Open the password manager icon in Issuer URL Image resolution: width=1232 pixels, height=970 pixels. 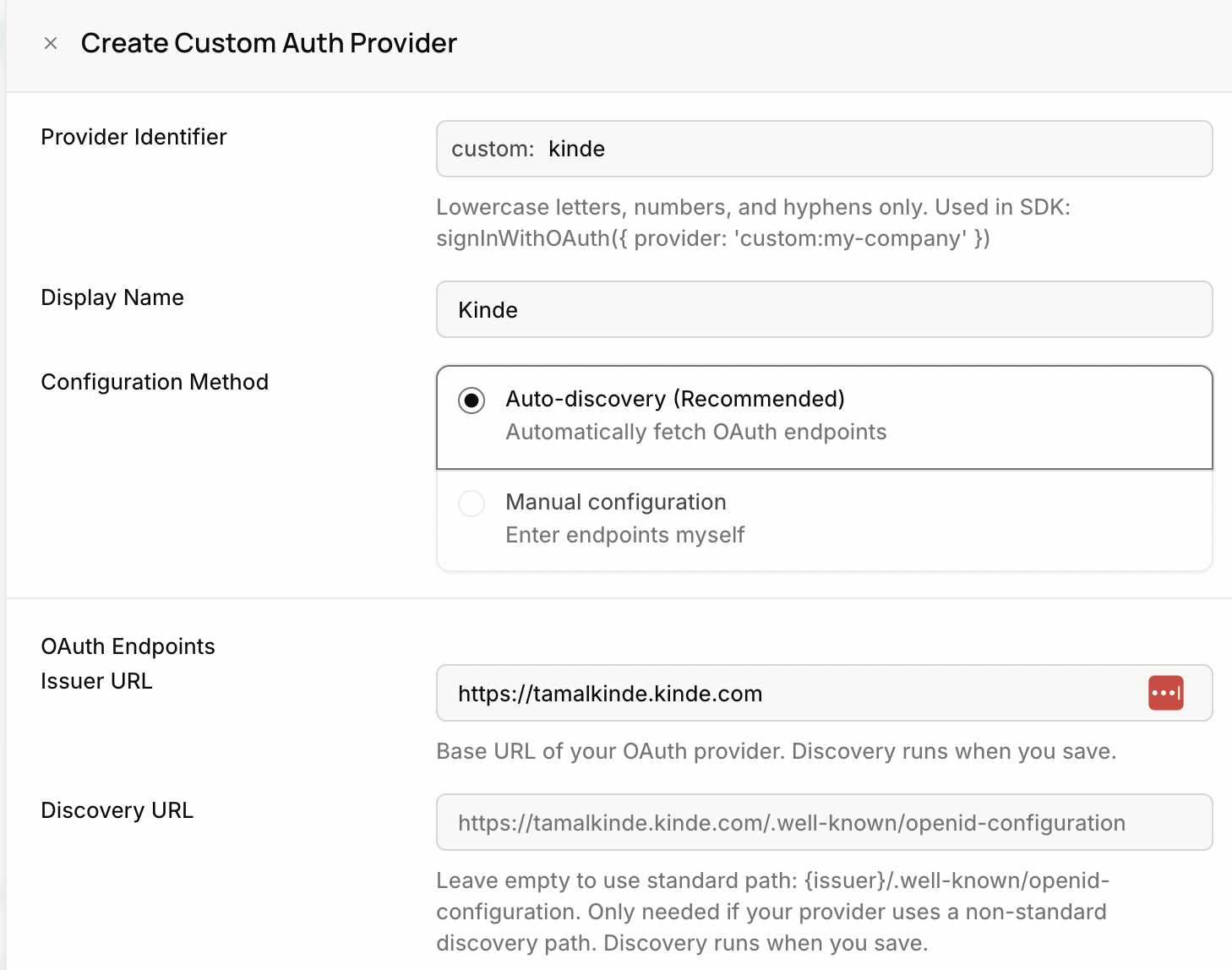pyautogui.click(x=1165, y=693)
